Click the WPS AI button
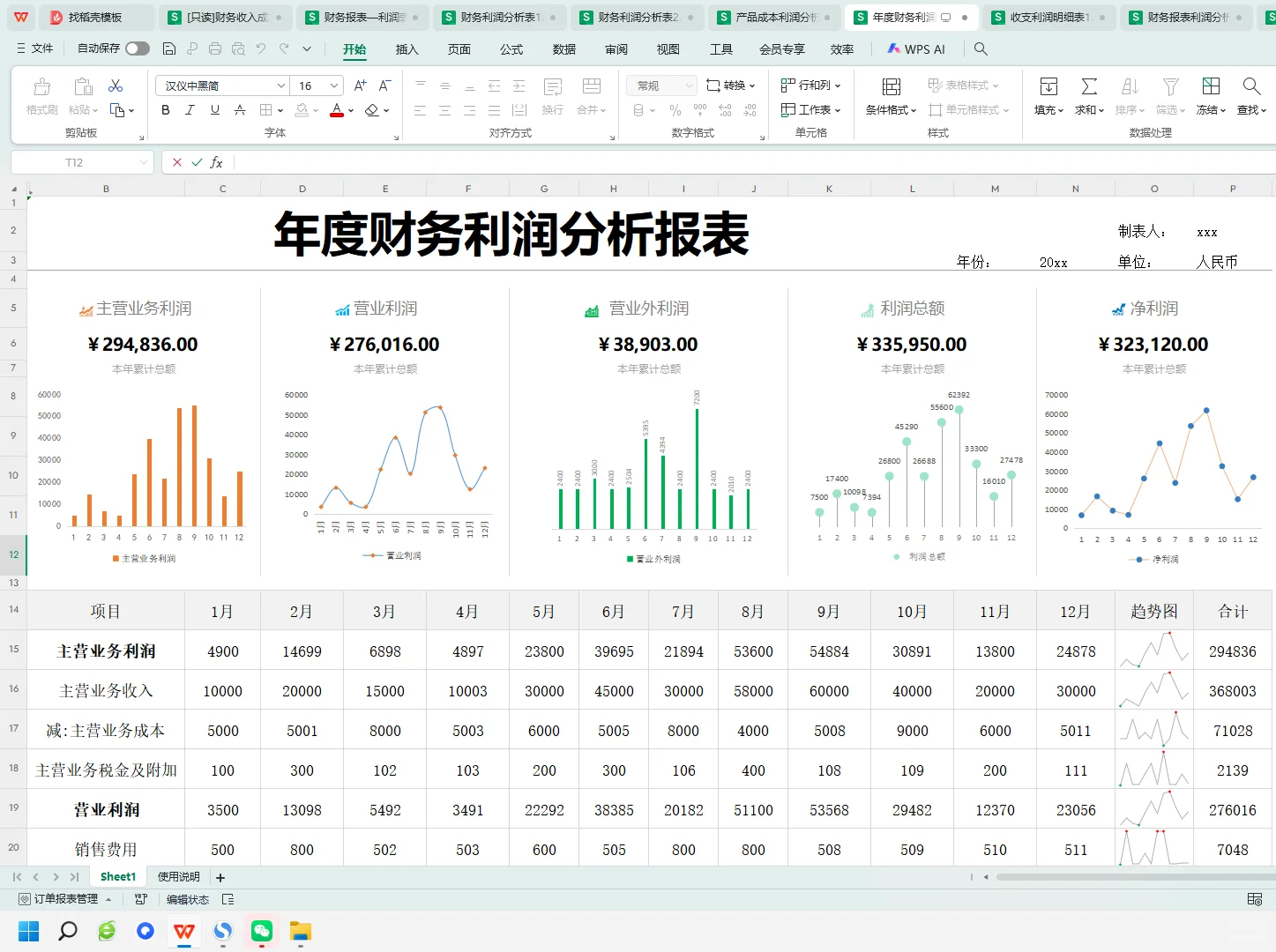 coord(916,49)
